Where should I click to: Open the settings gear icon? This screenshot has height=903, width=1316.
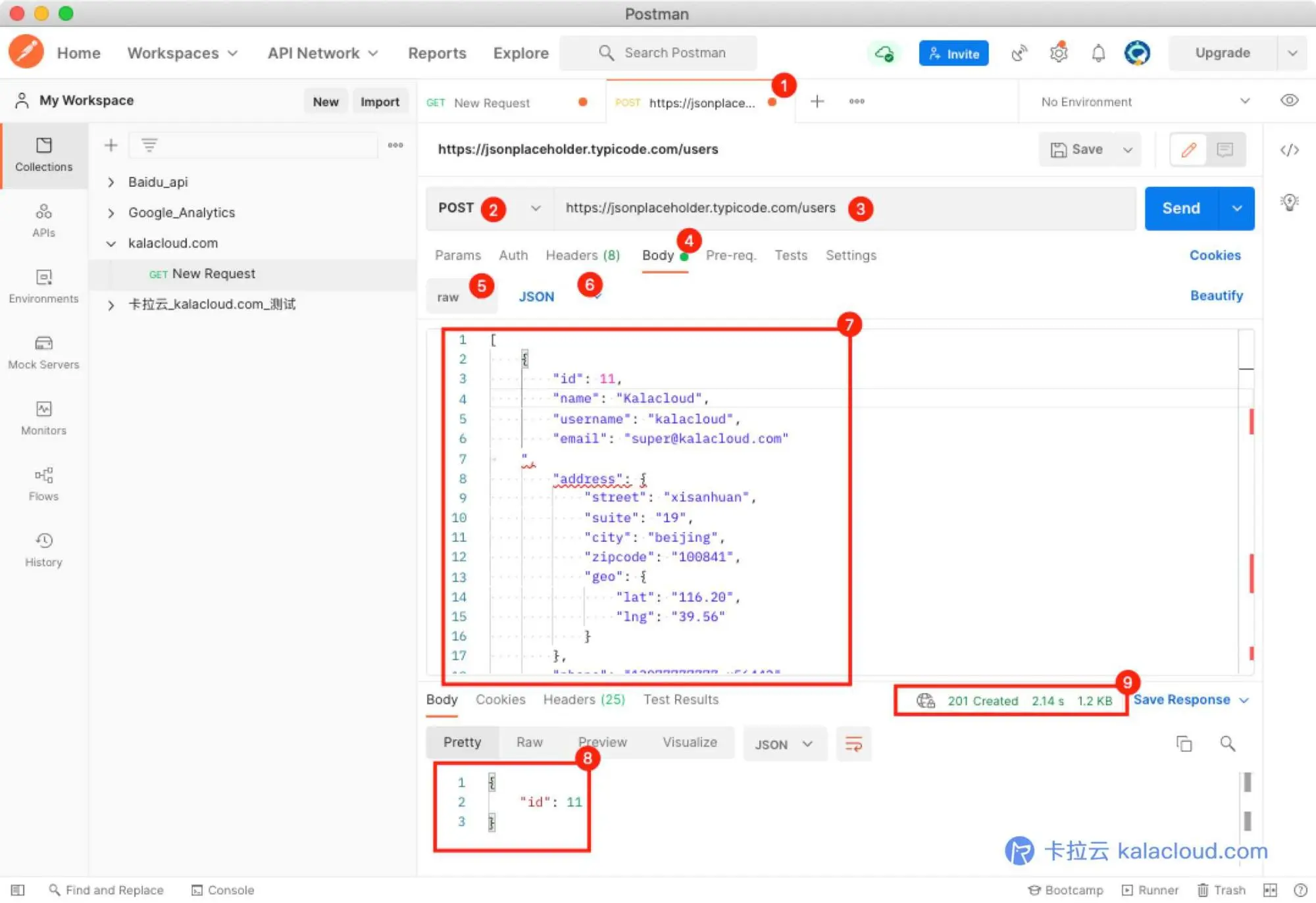click(x=1059, y=53)
